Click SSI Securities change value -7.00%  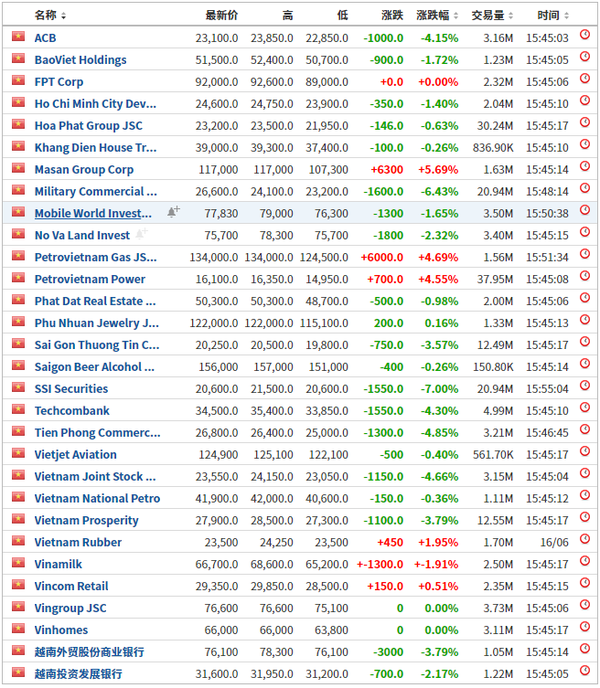(439, 389)
